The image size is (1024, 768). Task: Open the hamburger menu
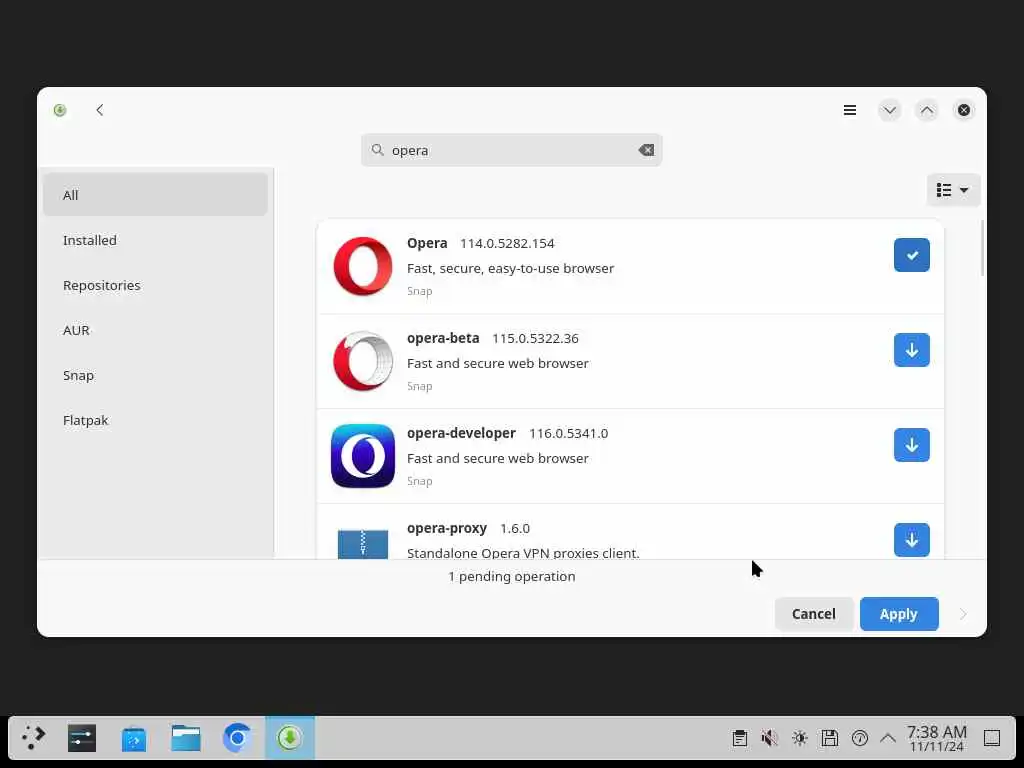click(x=850, y=110)
